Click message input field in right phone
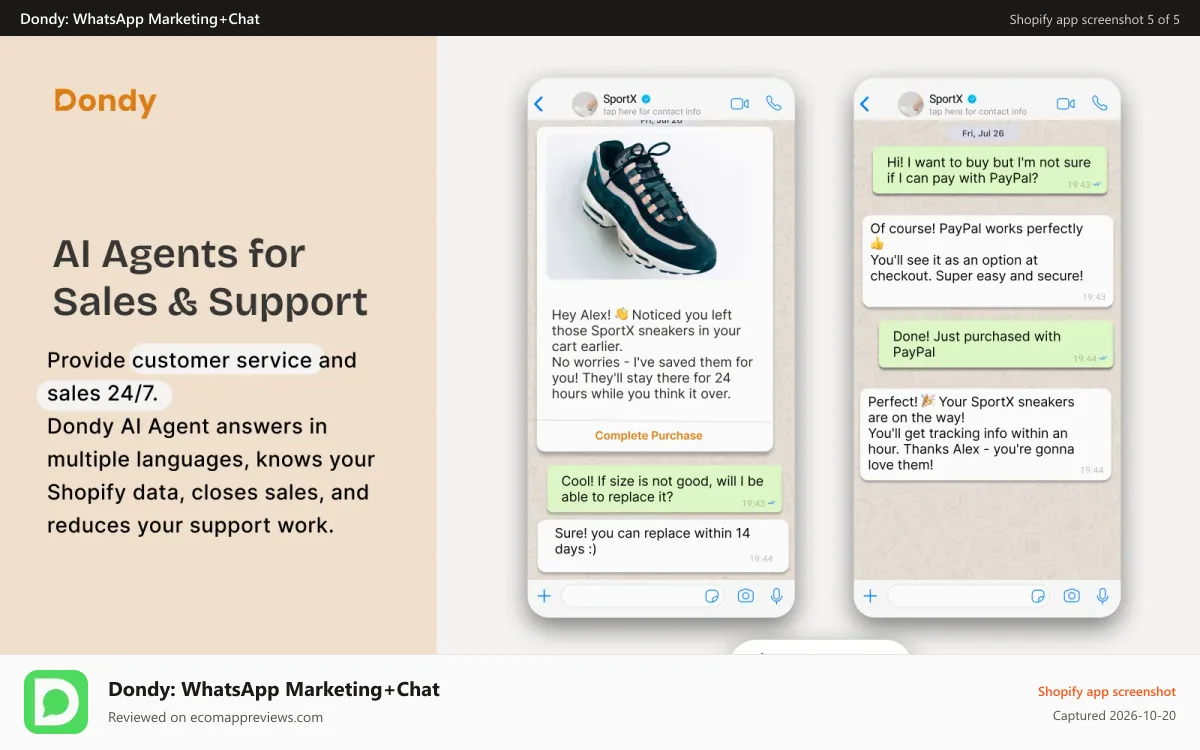 tap(969, 596)
